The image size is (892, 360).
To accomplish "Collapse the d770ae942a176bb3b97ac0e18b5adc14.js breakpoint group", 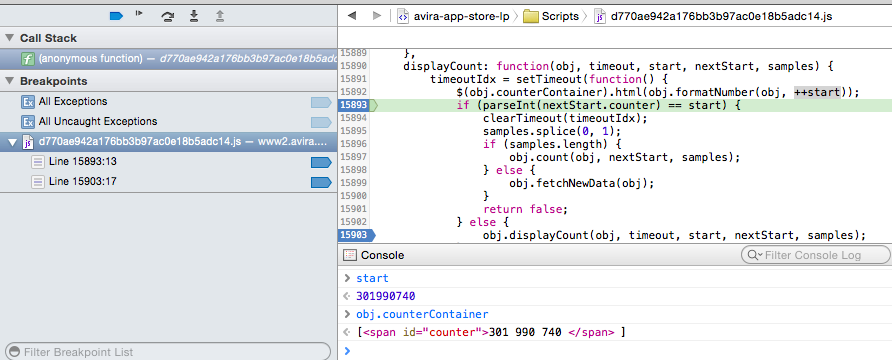I will (x=13, y=142).
